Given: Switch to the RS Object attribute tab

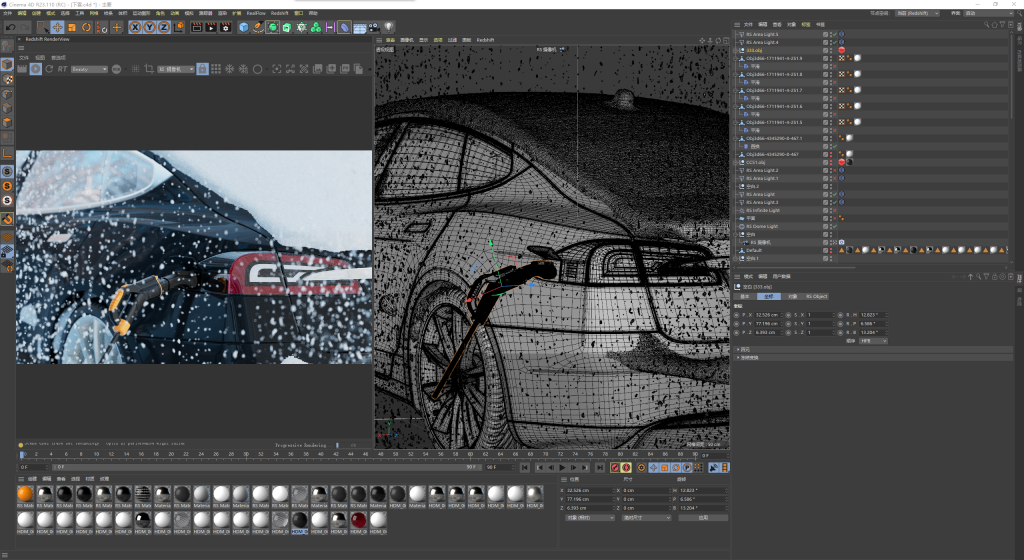Looking at the screenshot, I should click(x=816, y=296).
